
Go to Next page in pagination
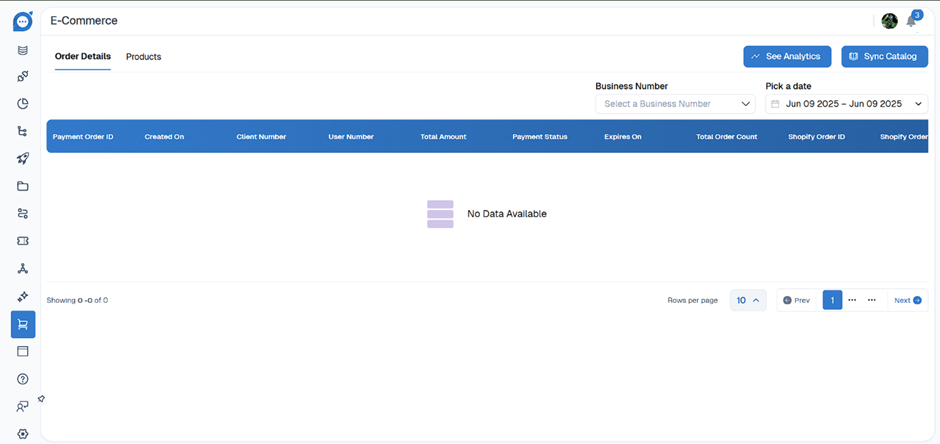[x=907, y=300]
